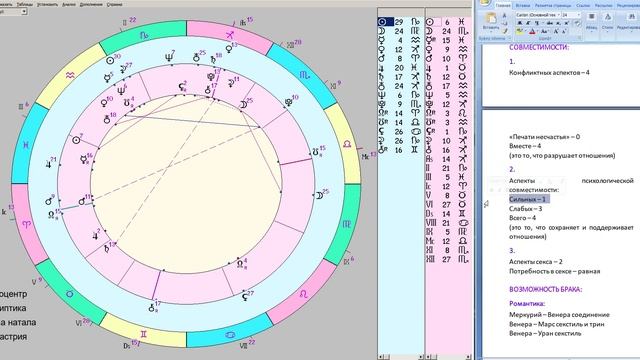Click the Pisces sign segment on zodiac ring
Viewport: 640px width, 360px height.
point(27,144)
